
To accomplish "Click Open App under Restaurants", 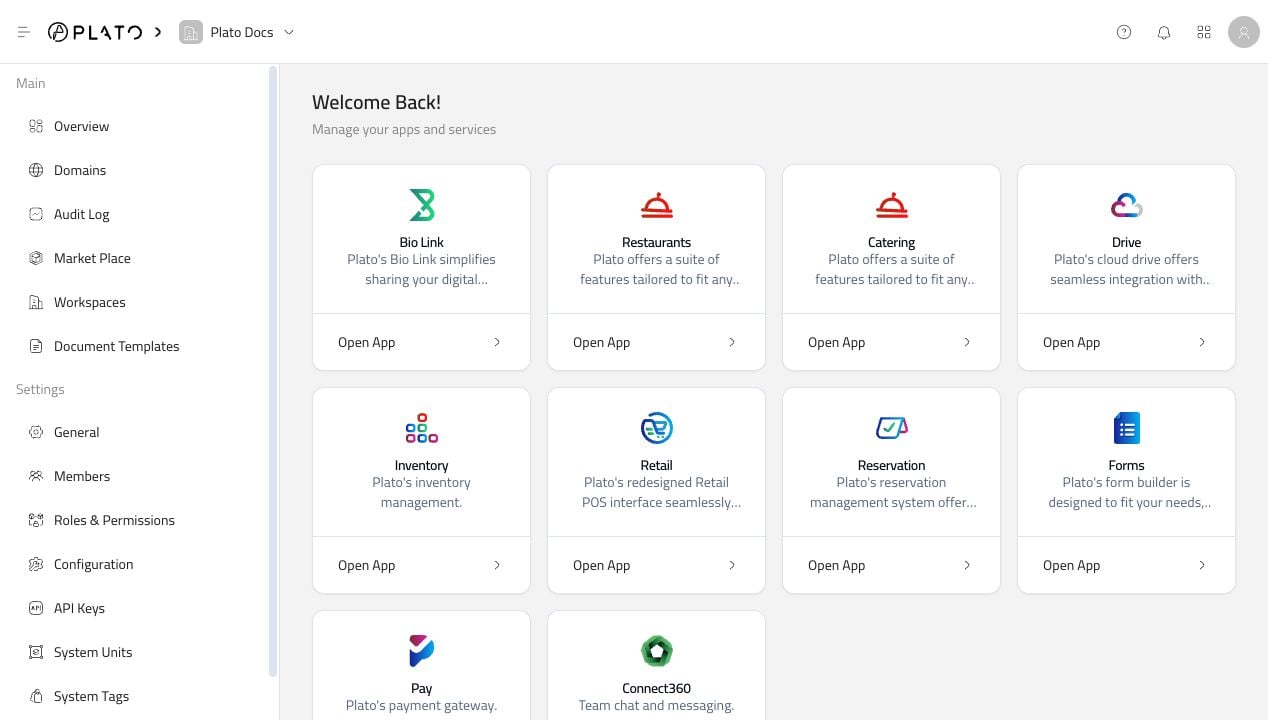I will (602, 342).
